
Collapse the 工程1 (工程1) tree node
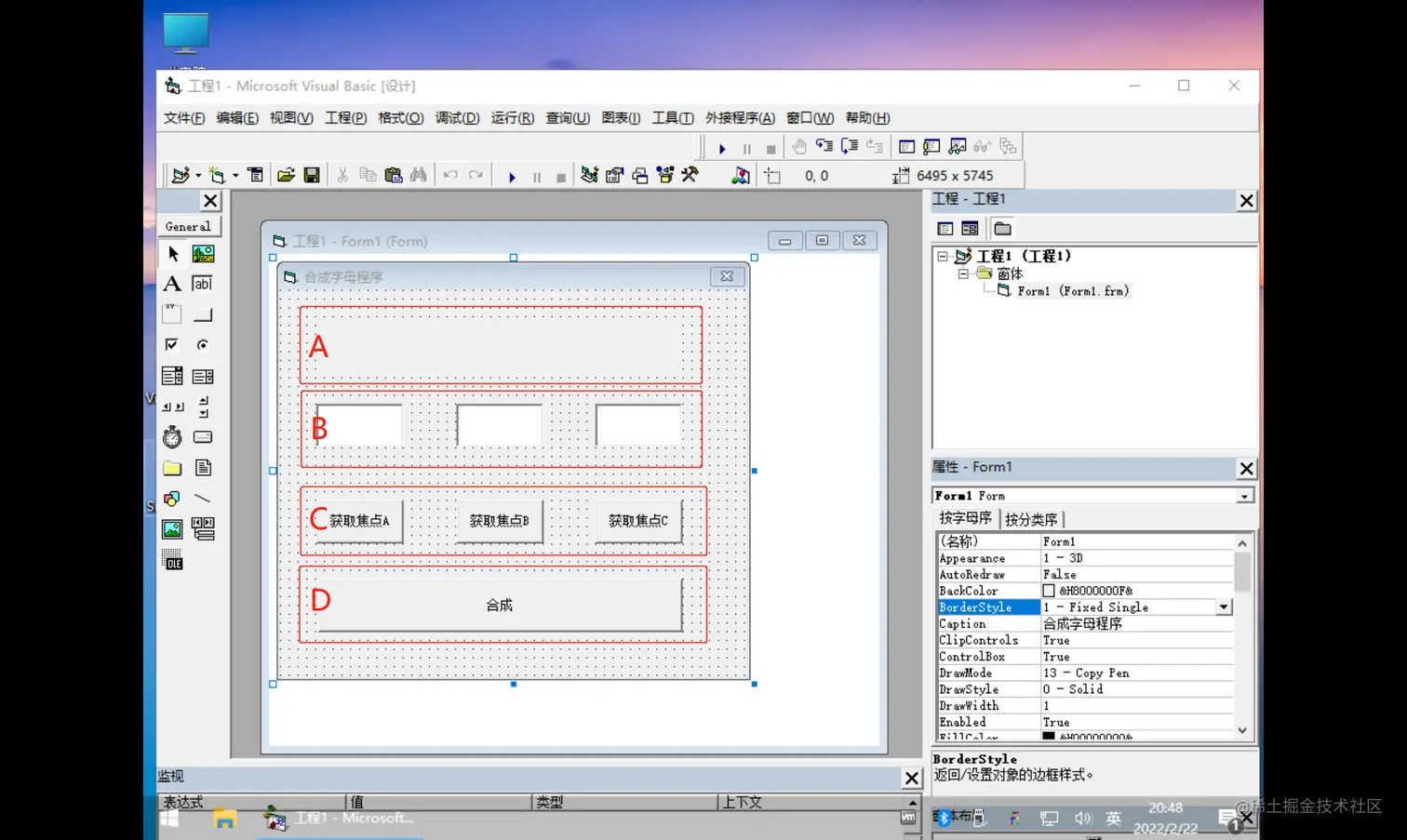tap(943, 256)
